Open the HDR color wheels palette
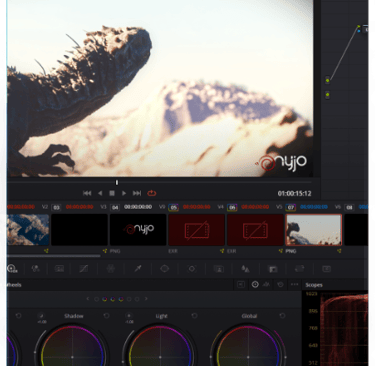 pyautogui.click(x=12, y=269)
